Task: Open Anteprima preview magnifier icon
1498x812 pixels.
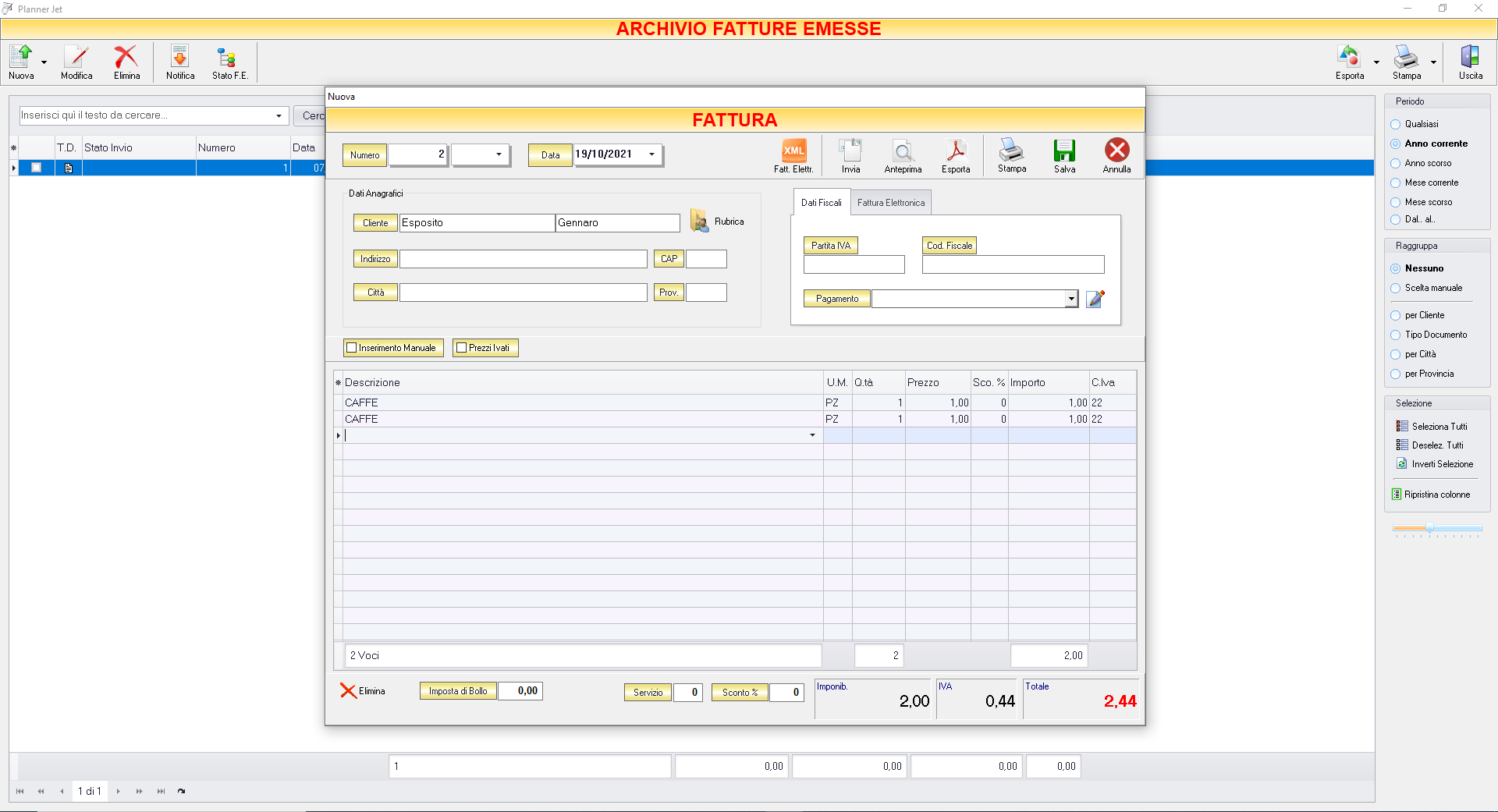Action: pos(903,151)
